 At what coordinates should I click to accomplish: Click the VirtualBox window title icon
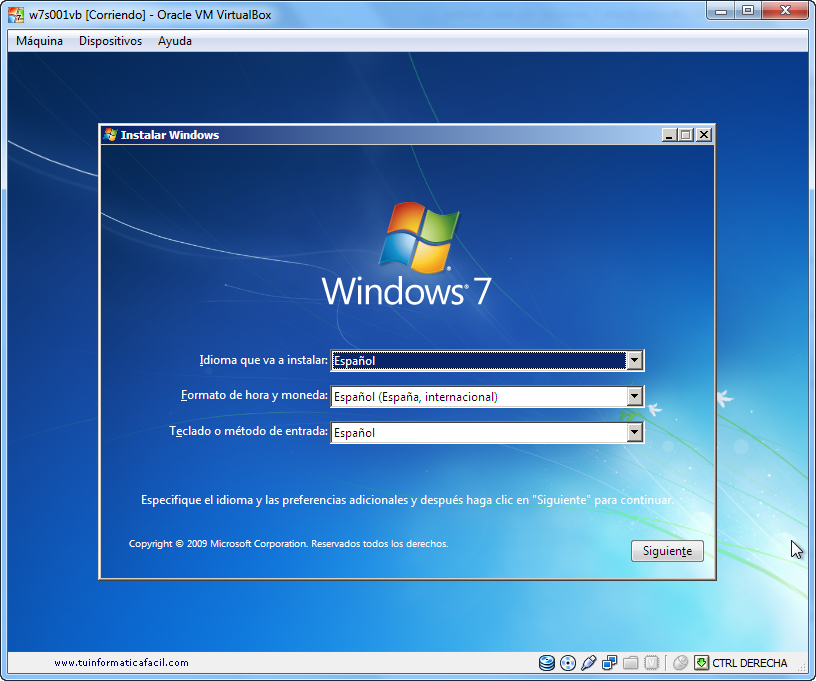16,15
